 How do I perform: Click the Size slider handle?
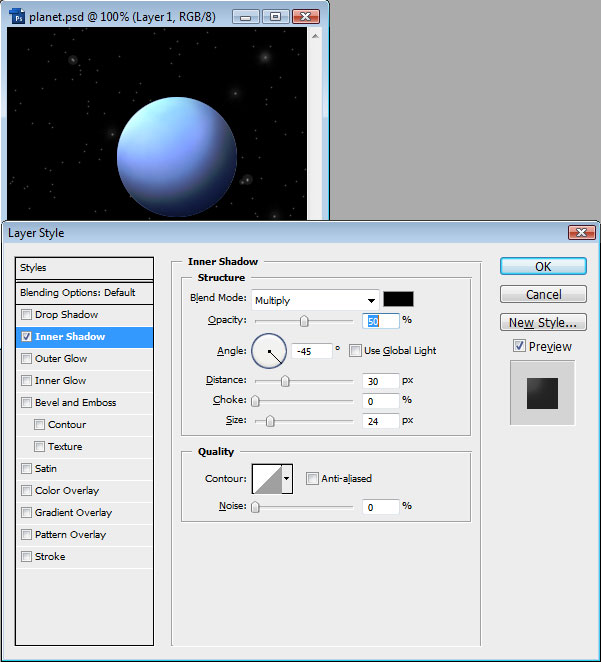(270, 421)
